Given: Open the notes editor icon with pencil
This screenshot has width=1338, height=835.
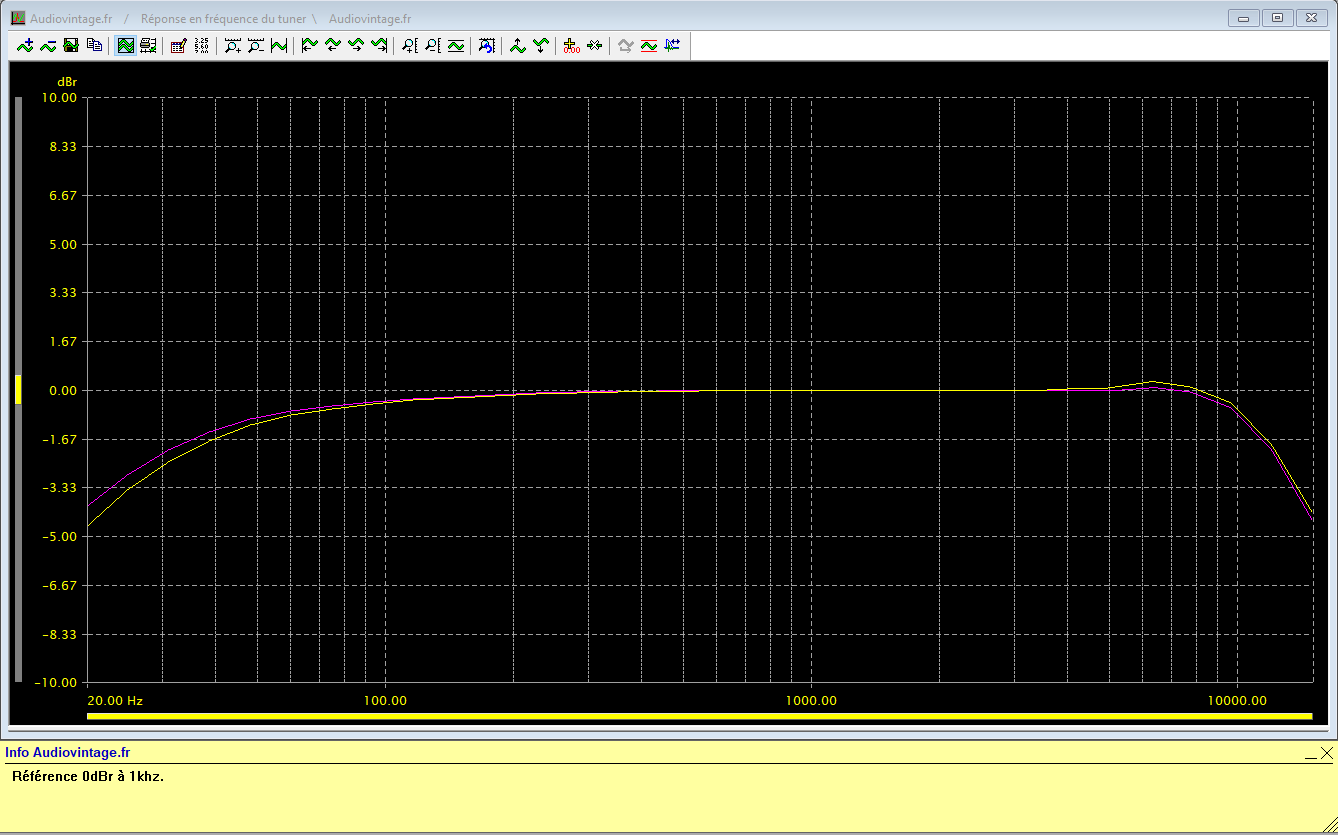Looking at the screenshot, I should [x=178, y=45].
